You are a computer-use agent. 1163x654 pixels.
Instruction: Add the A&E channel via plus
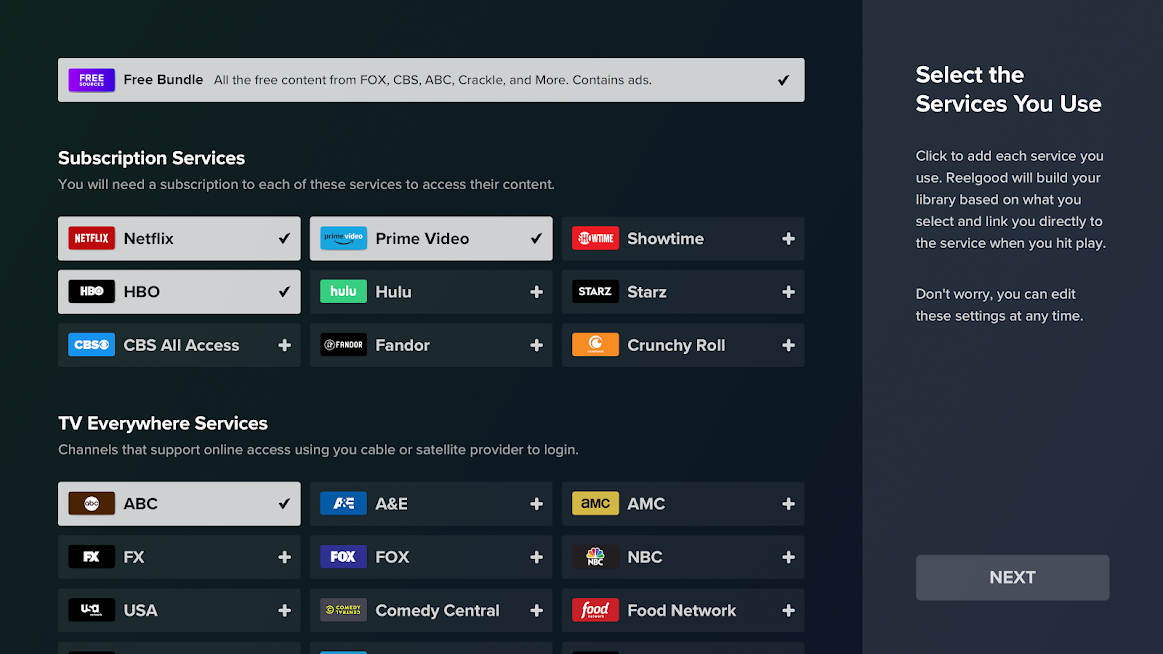click(x=536, y=503)
